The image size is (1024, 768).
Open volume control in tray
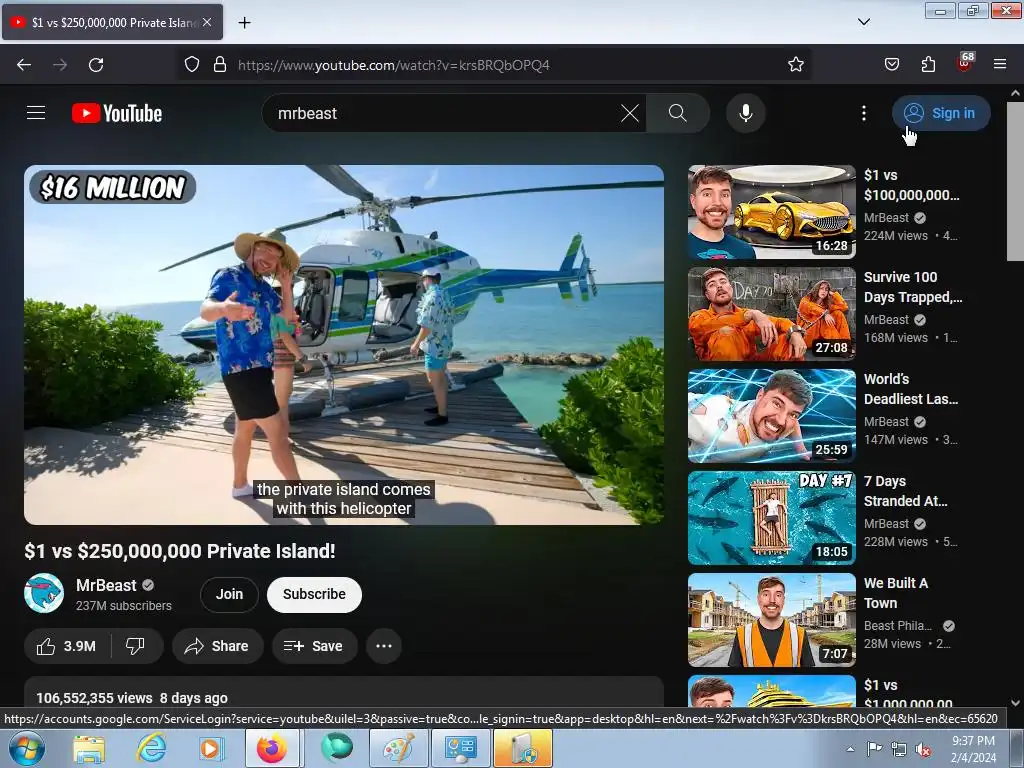tap(923, 750)
